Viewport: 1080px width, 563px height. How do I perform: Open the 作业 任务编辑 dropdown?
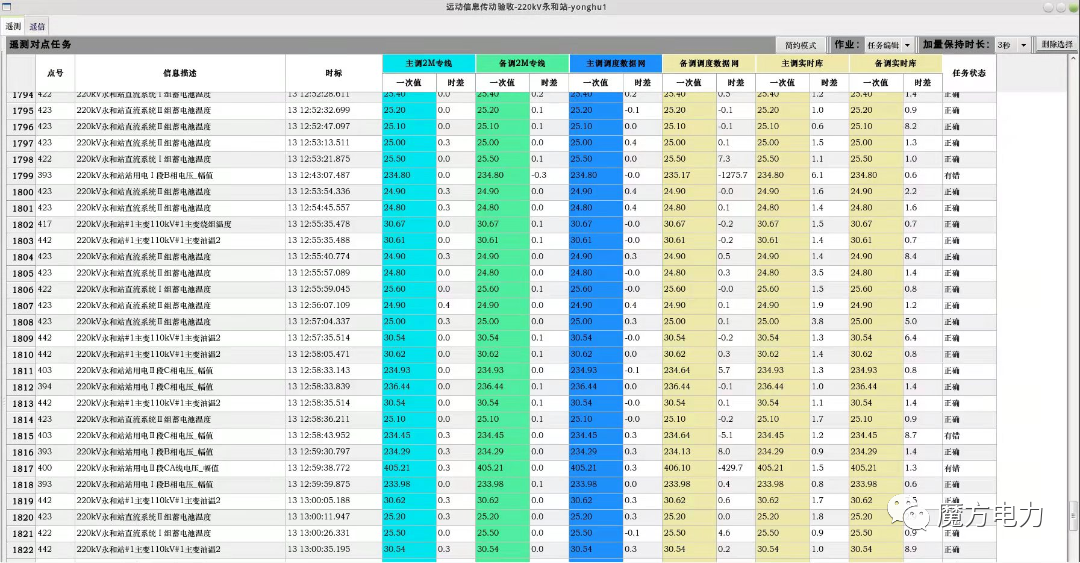click(x=889, y=45)
